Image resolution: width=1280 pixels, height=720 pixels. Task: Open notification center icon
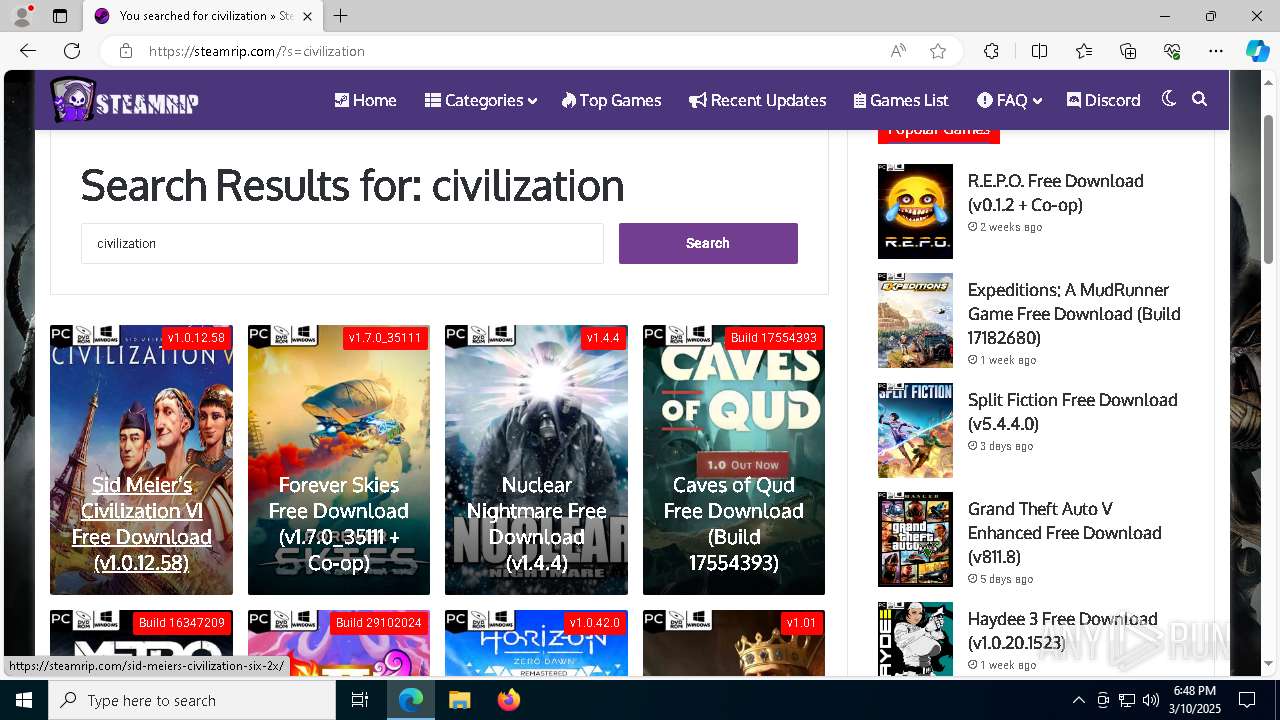coord(1247,700)
